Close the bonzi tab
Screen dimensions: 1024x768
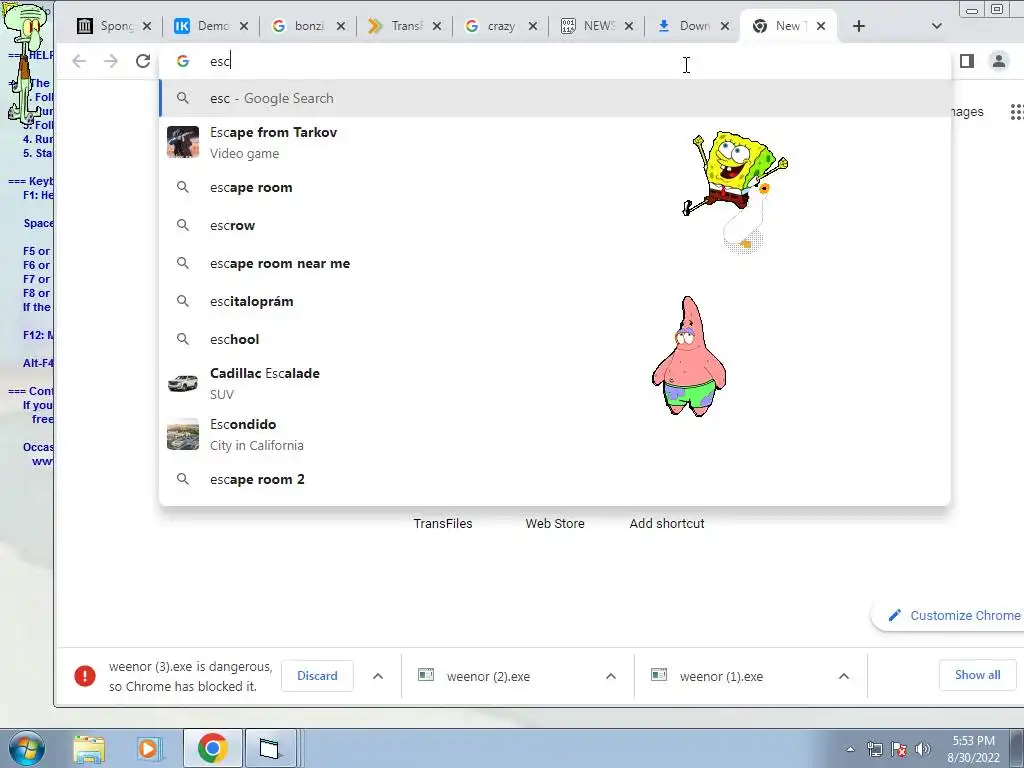341,26
